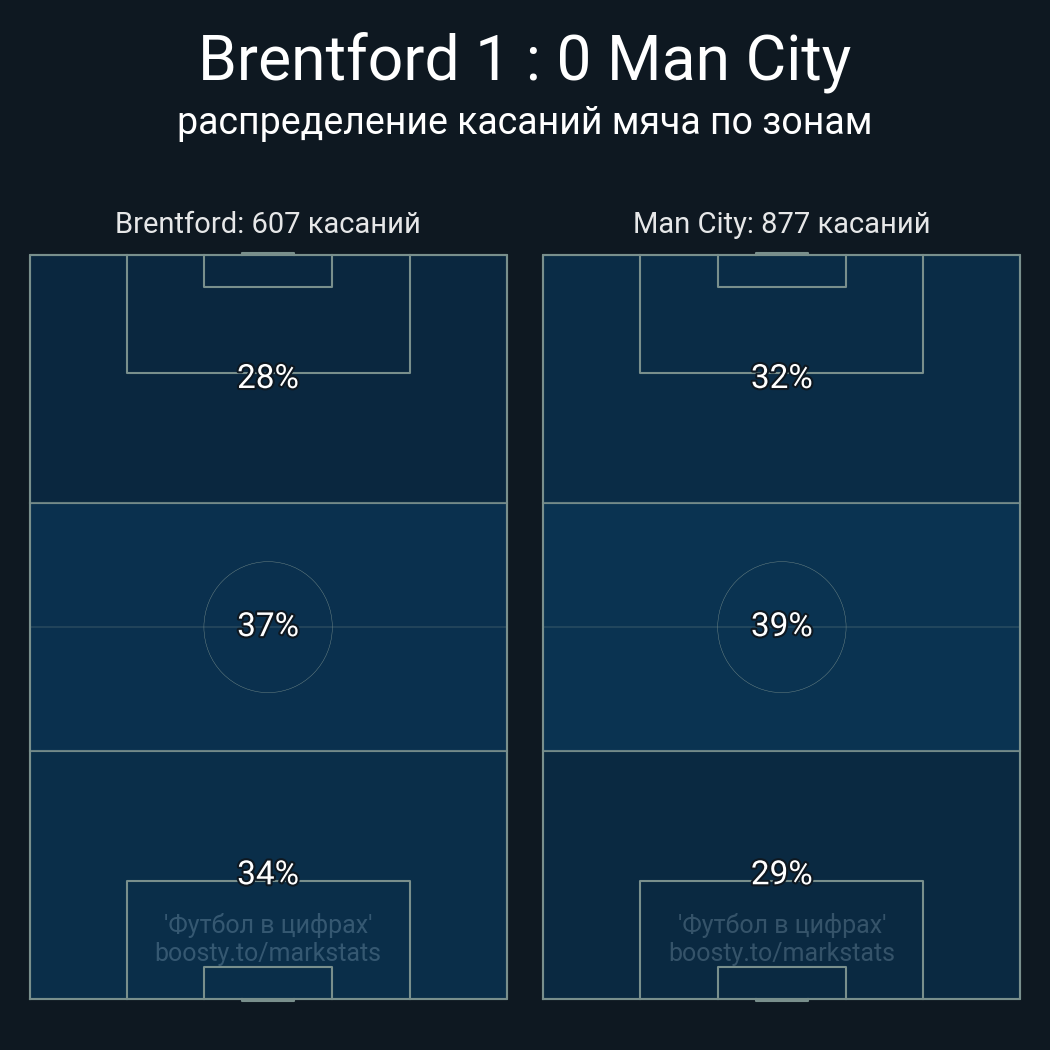1050x1050 pixels.
Task: Select Brentford's 37% midfield zone value
Action: coord(268,625)
